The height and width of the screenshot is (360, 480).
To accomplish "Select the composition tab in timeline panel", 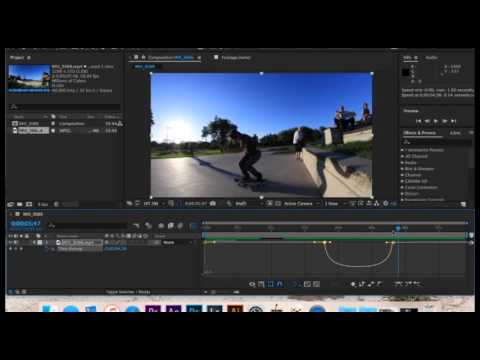I will click(33, 214).
